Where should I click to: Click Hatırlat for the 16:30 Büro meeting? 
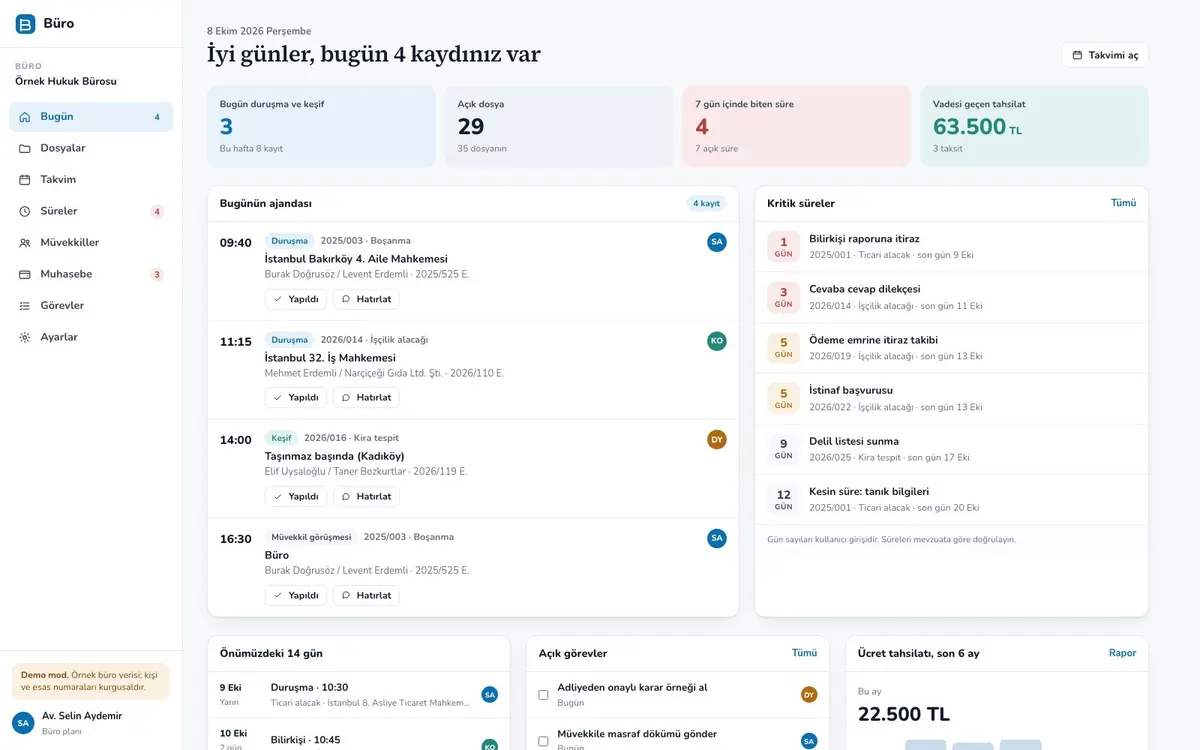point(366,595)
